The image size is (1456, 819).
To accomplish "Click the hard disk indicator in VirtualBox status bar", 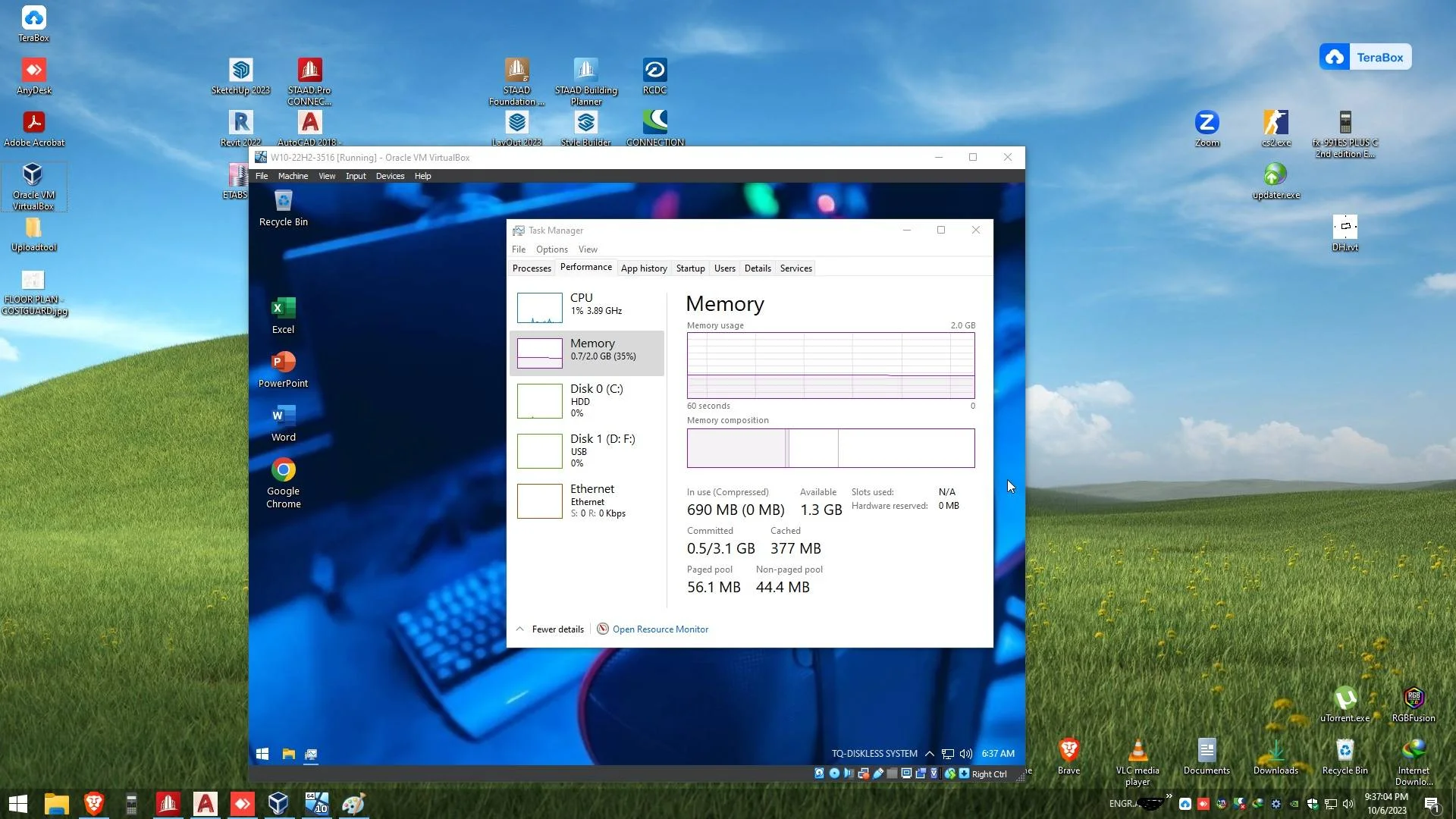I will [820, 773].
